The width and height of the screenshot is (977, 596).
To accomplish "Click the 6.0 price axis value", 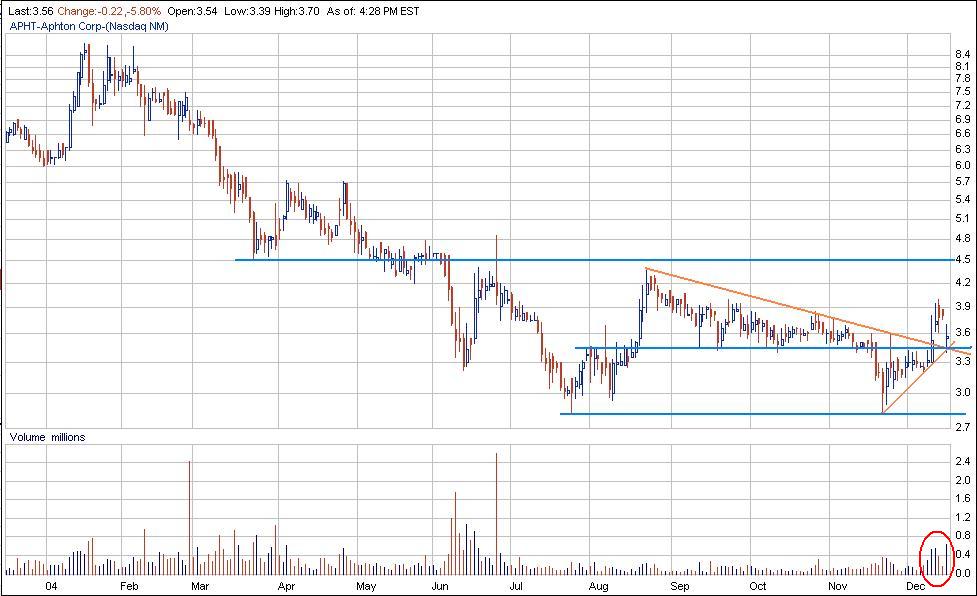I will point(962,166).
